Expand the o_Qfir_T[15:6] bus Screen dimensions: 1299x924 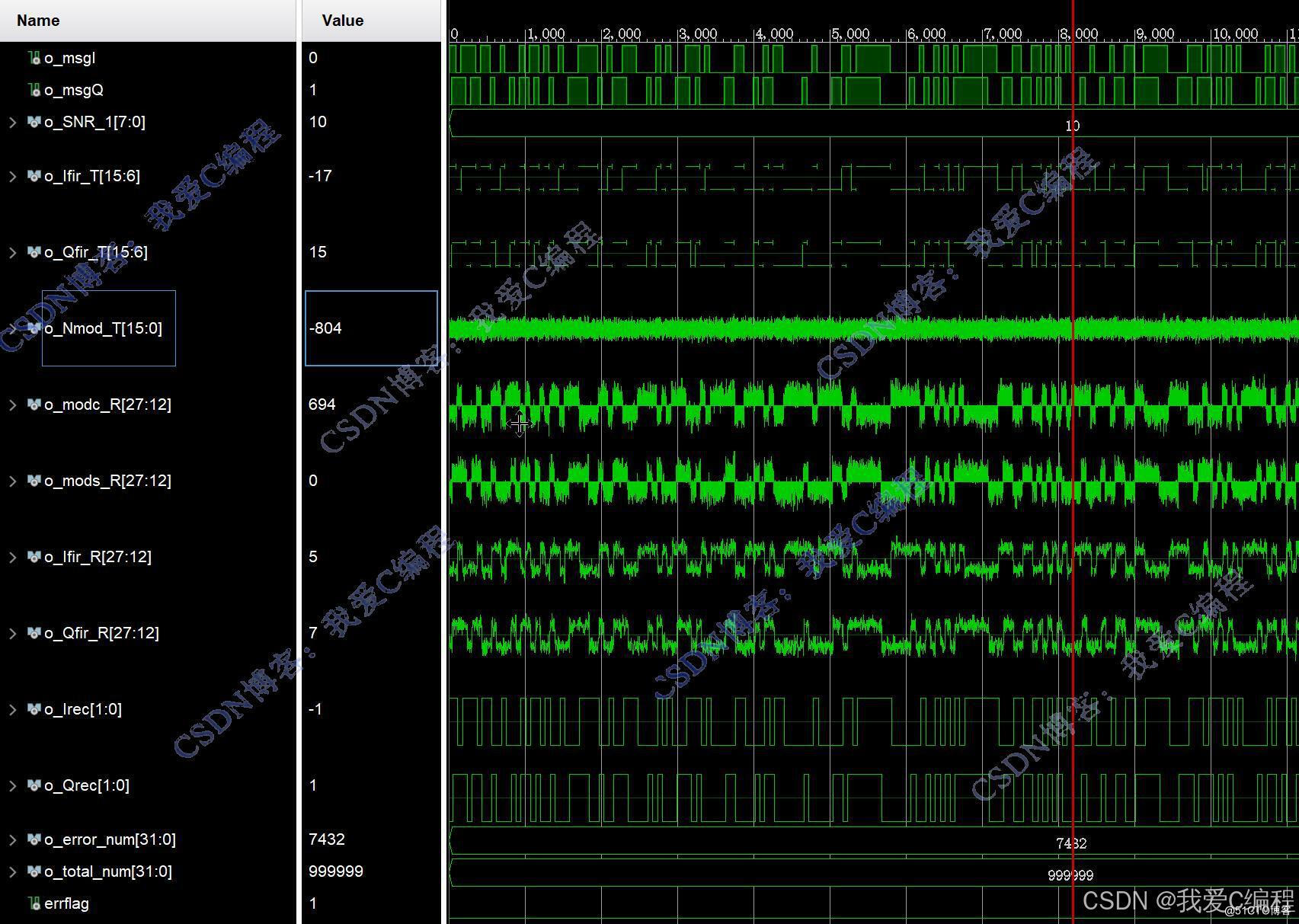pyautogui.click(x=12, y=252)
